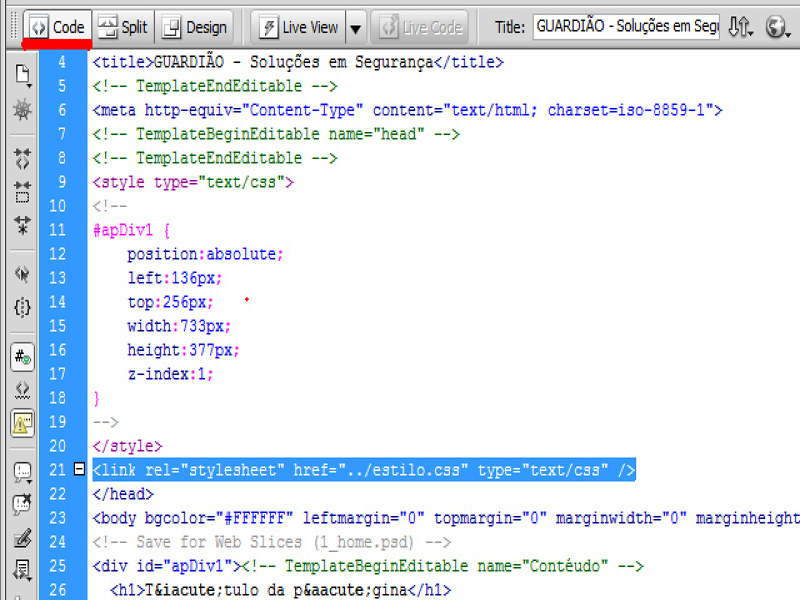Switch to Design view

click(195, 28)
